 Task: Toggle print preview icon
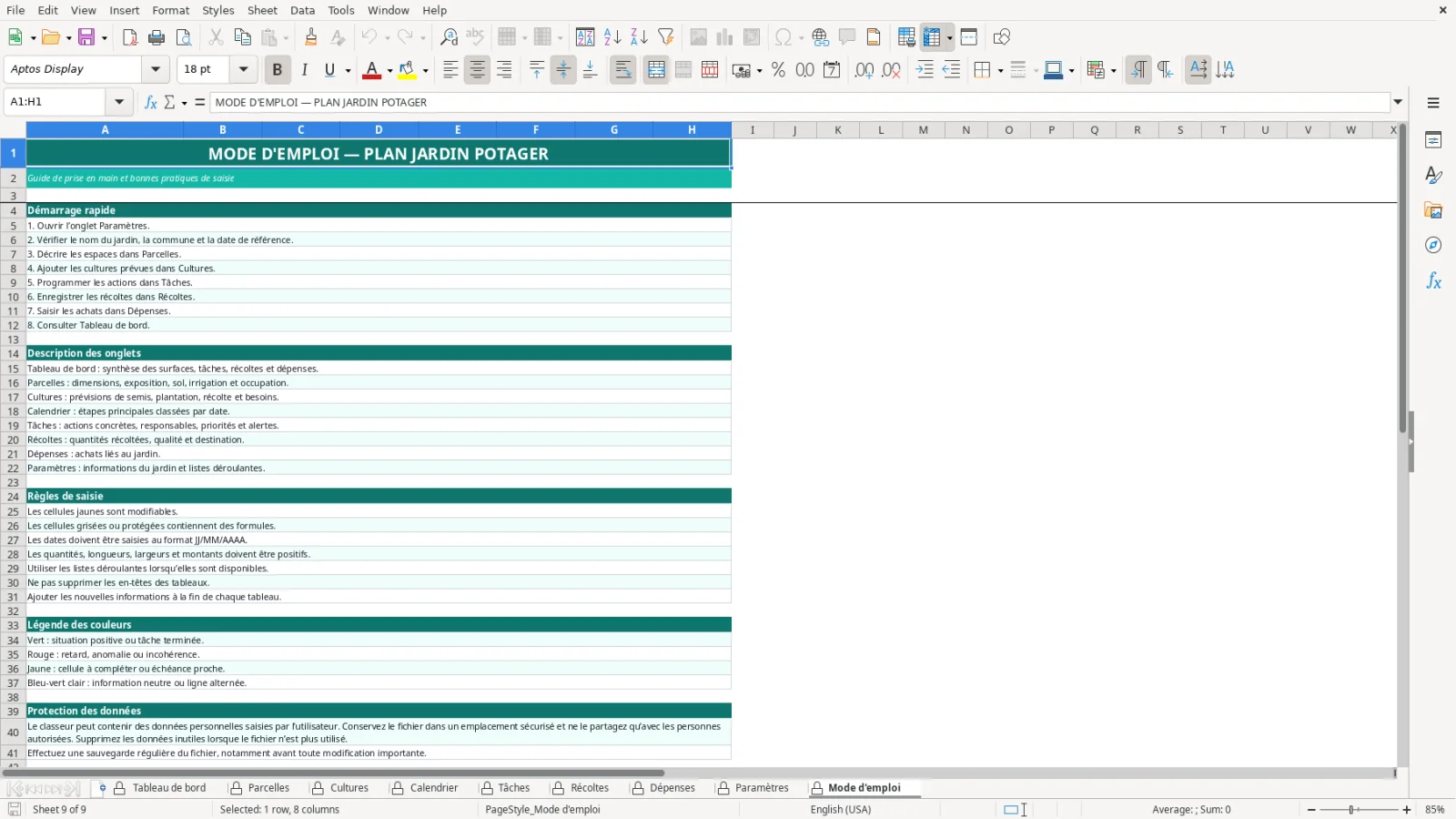(x=184, y=37)
